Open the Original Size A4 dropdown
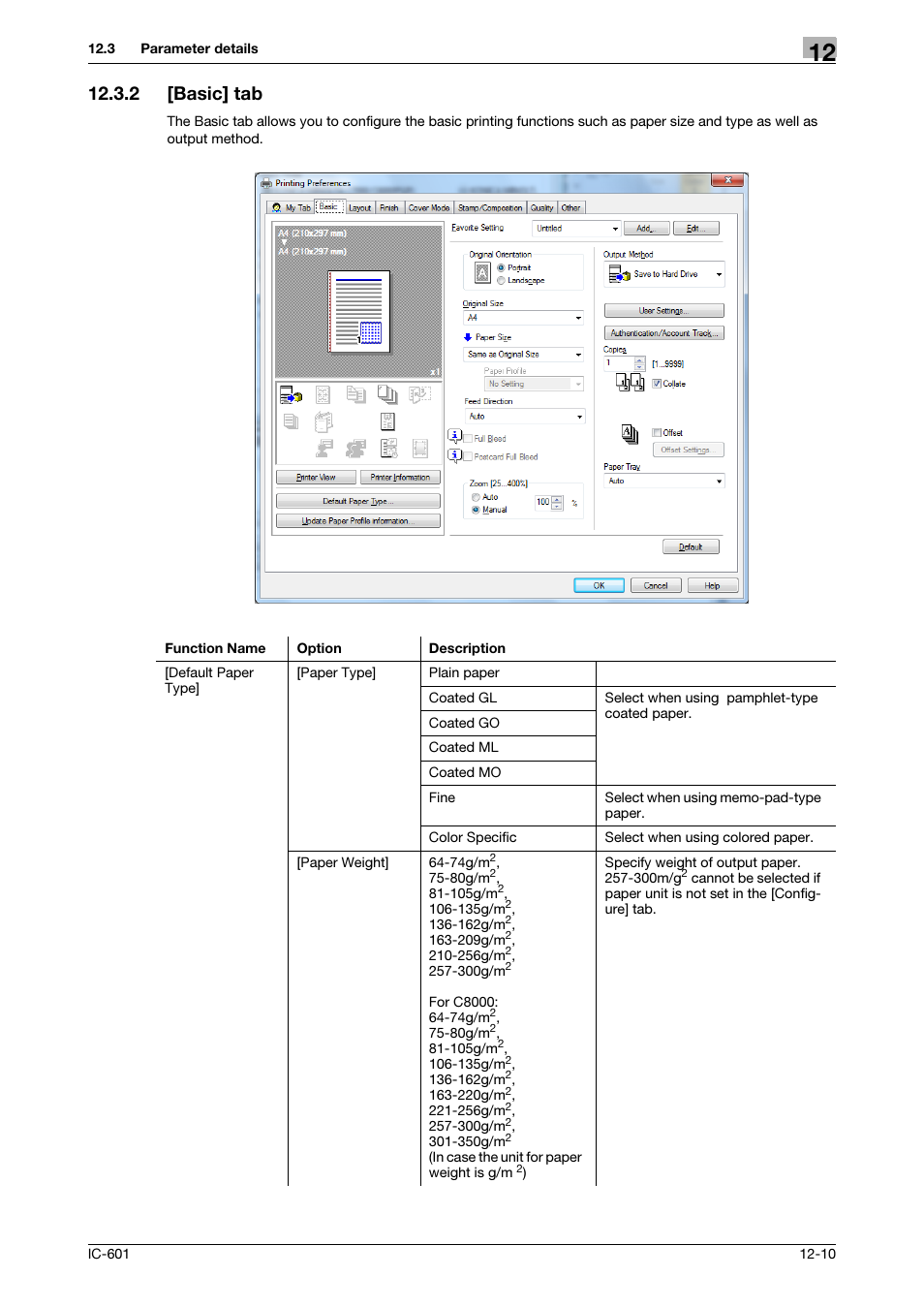Image resolution: width=924 pixels, height=1308 pixels. pyautogui.click(x=523, y=318)
